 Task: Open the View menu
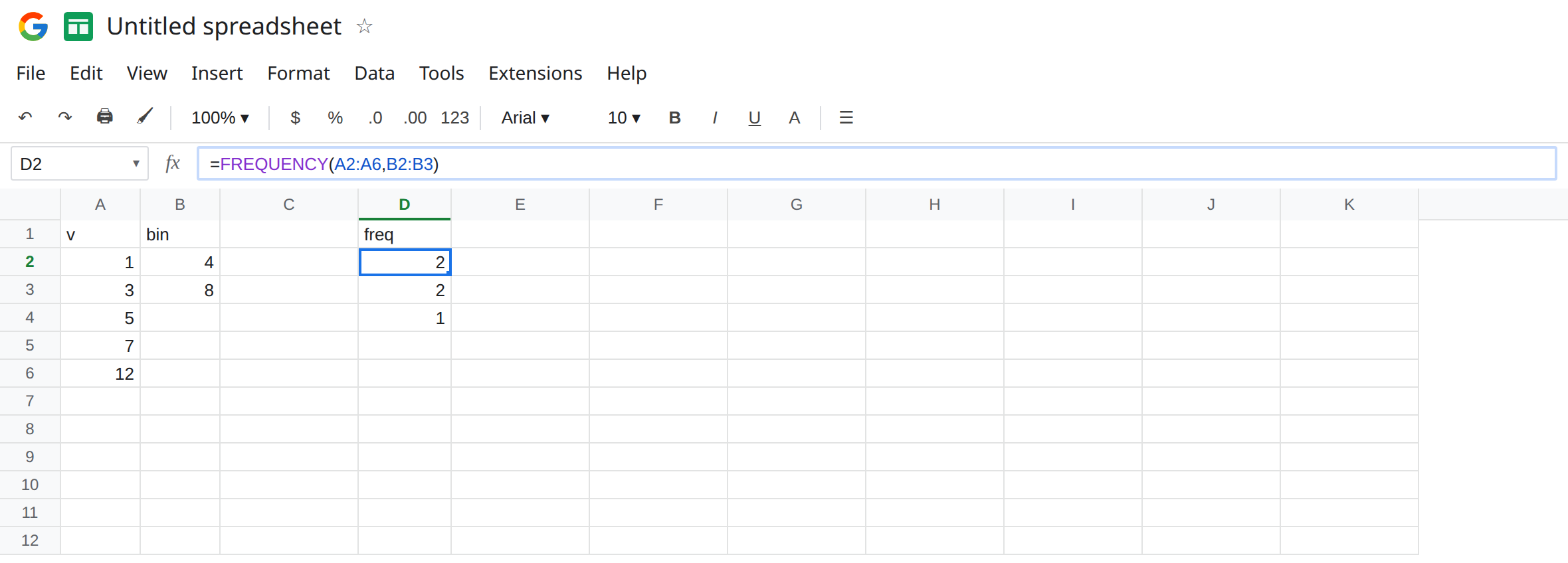point(147,73)
